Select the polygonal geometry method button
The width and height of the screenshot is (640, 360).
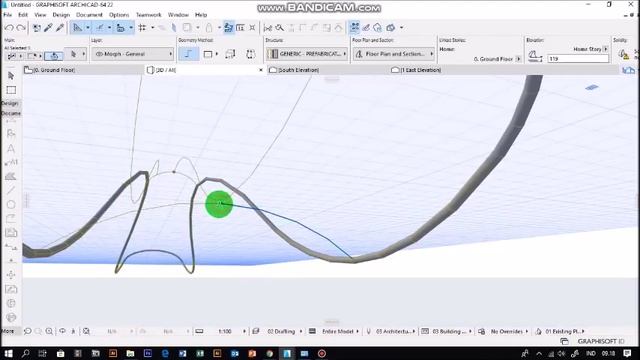pyautogui.click(x=188, y=54)
